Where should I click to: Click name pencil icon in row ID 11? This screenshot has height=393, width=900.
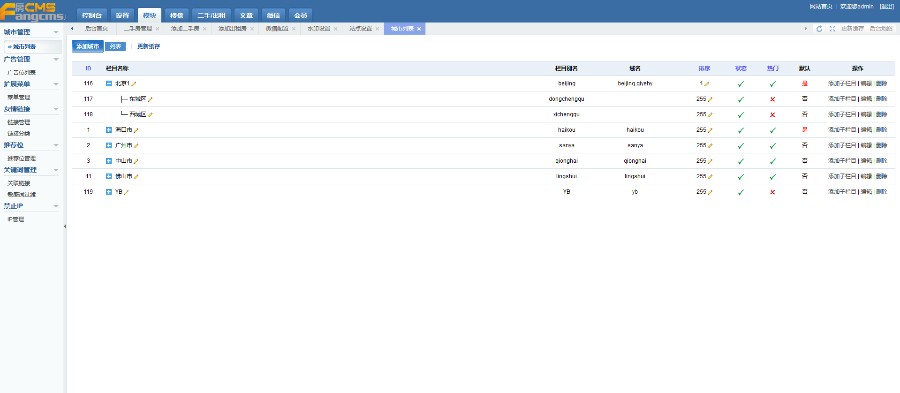point(136,177)
